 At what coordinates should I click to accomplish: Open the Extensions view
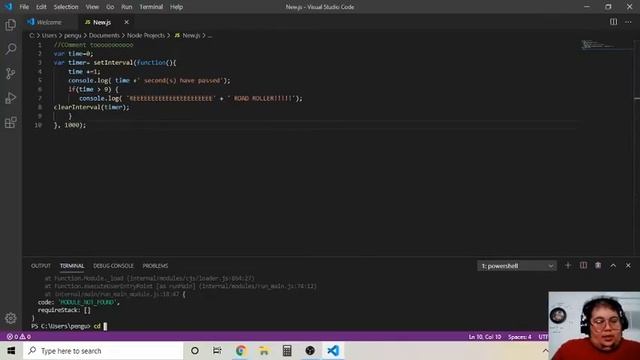(x=11, y=122)
